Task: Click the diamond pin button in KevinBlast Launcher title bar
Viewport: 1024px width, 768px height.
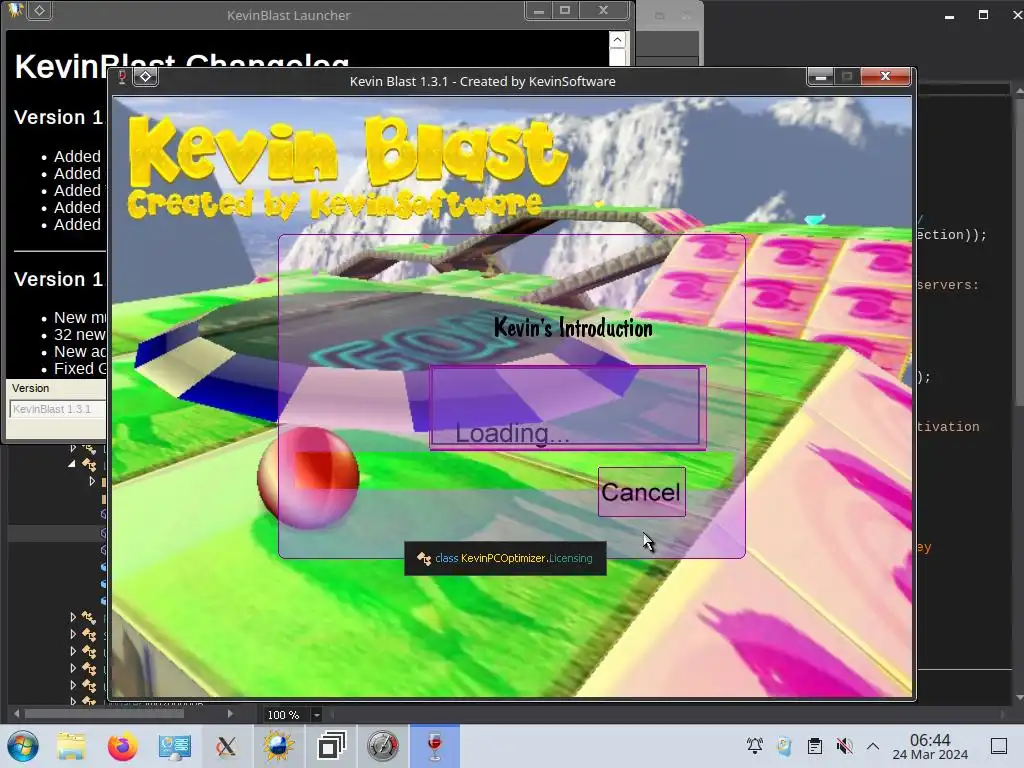Action: click(x=39, y=10)
